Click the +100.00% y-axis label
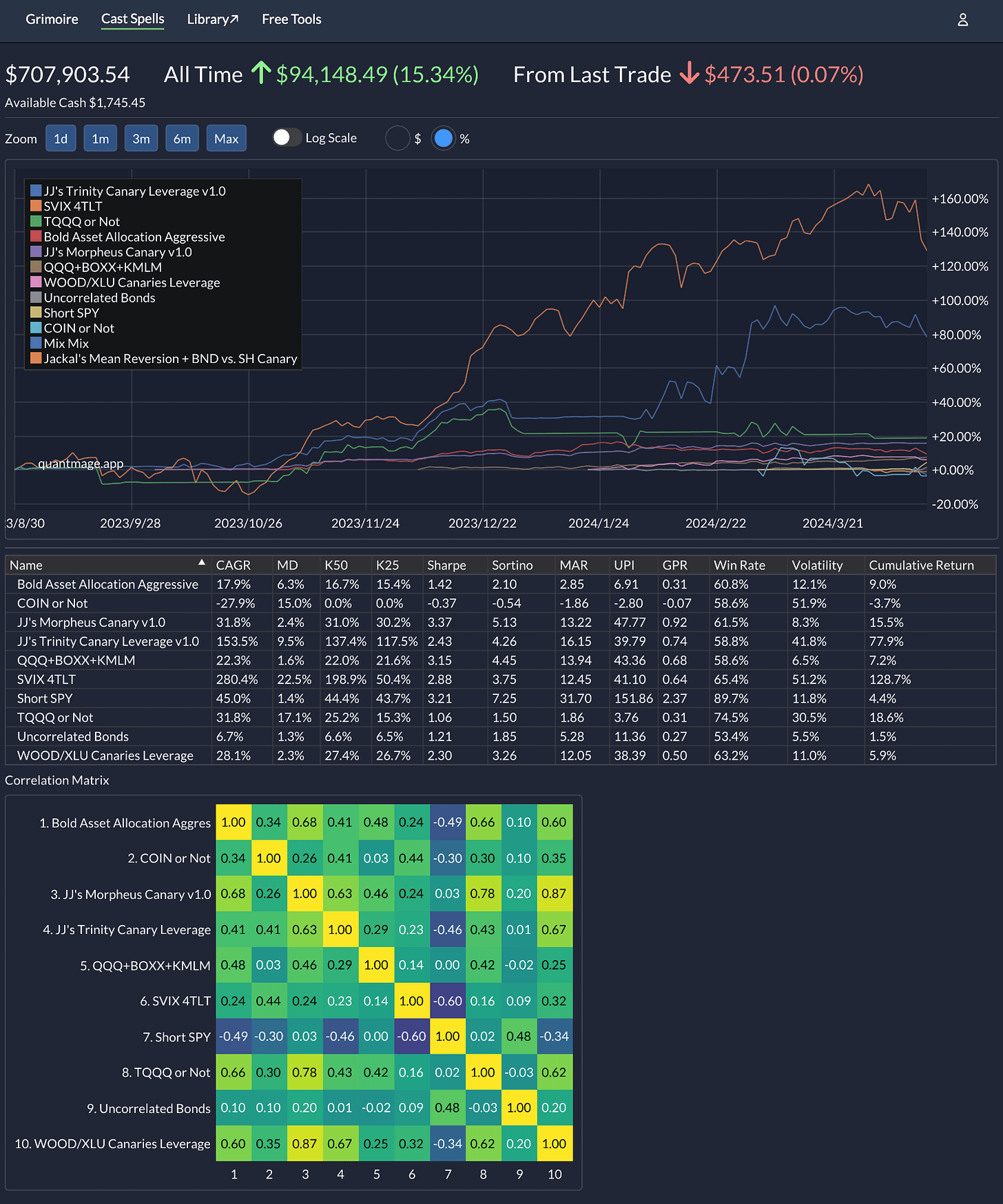1003x1204 pixels. (x=960, y=300)
